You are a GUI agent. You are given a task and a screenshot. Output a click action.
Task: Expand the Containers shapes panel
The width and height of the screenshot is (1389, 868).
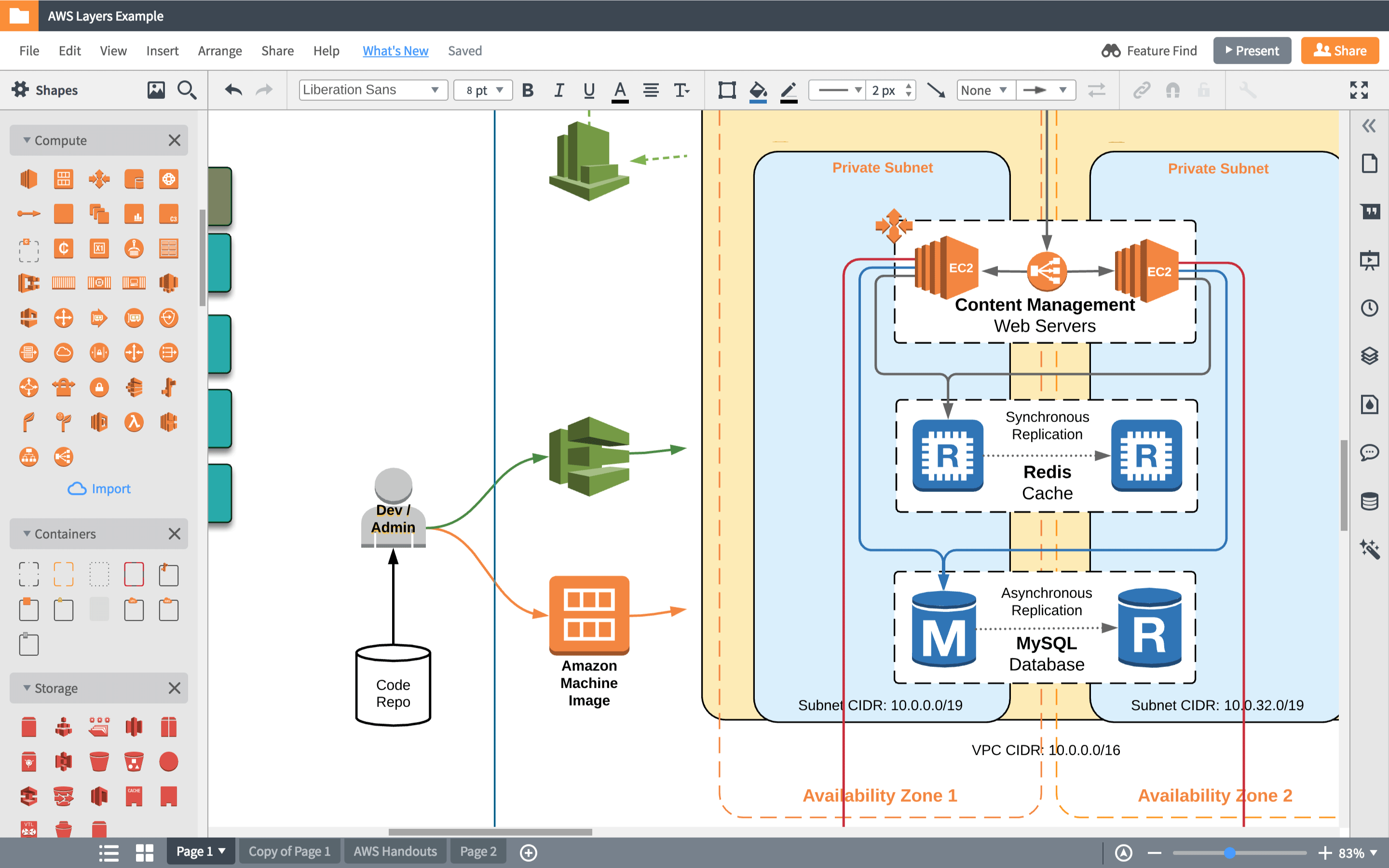(x=27, y=534)
